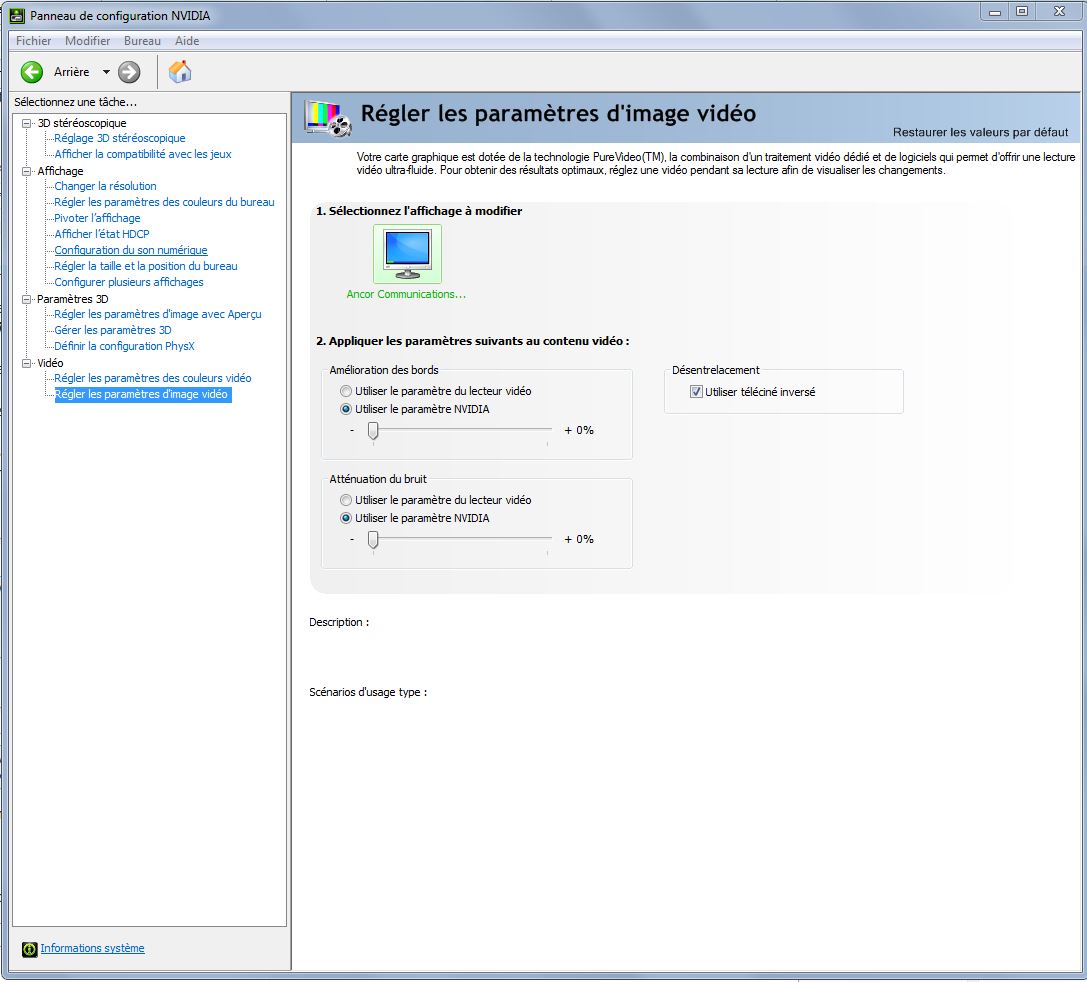Open Changer la résolution
Screen dimensions: 1087x982
click(105, 186)
